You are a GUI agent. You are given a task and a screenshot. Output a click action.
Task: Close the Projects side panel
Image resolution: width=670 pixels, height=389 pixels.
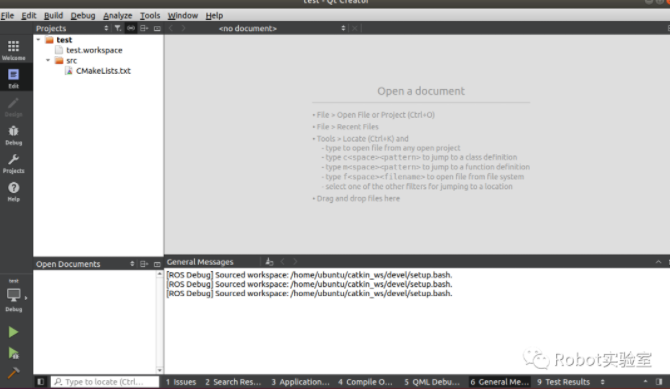(157, 28)
